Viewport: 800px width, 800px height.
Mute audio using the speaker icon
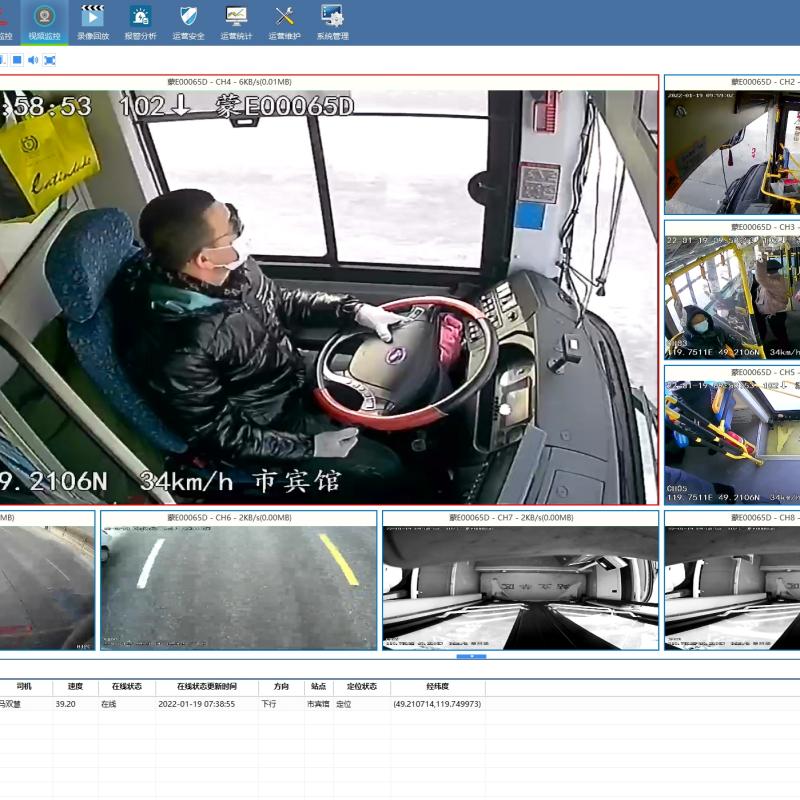(x=33, y=60)
